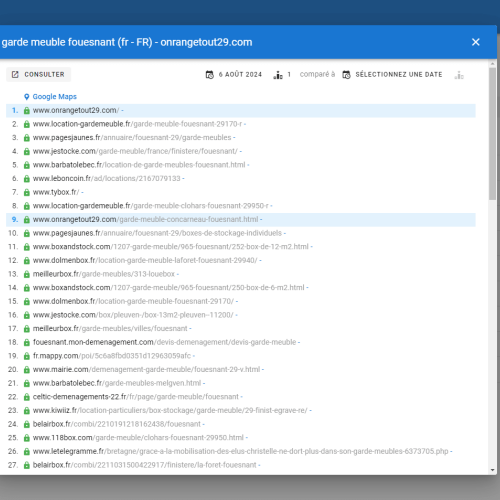Click the lock icon on row 19
Viewport: 500px width, 500px height.
tap(27, 356)
